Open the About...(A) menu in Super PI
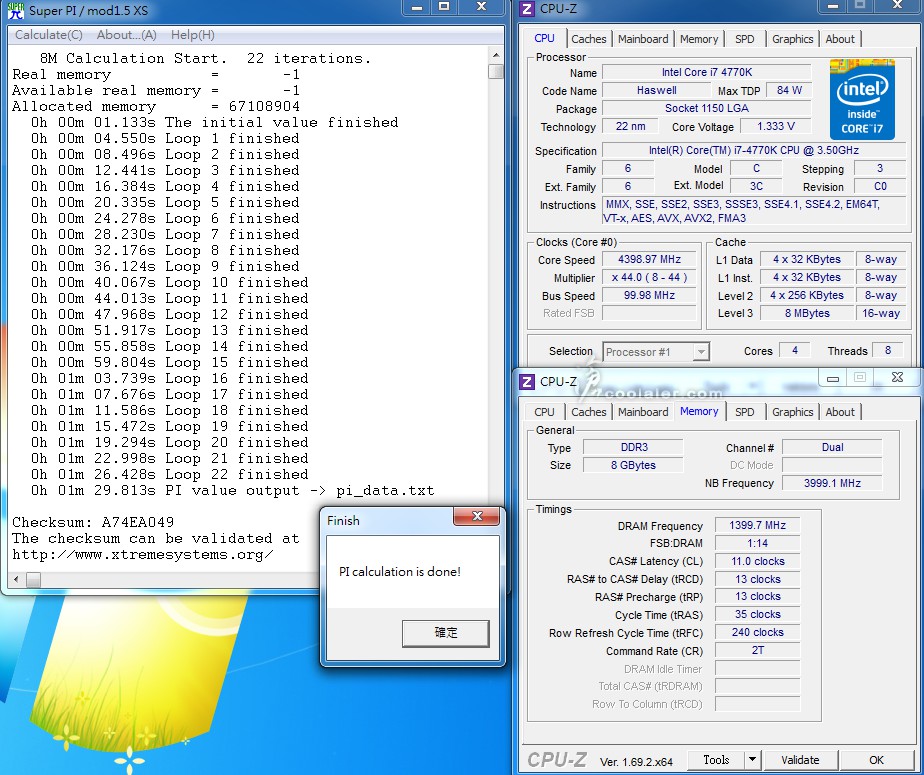The height and width of the screenshot is (775, 924). tap(127, 35)
